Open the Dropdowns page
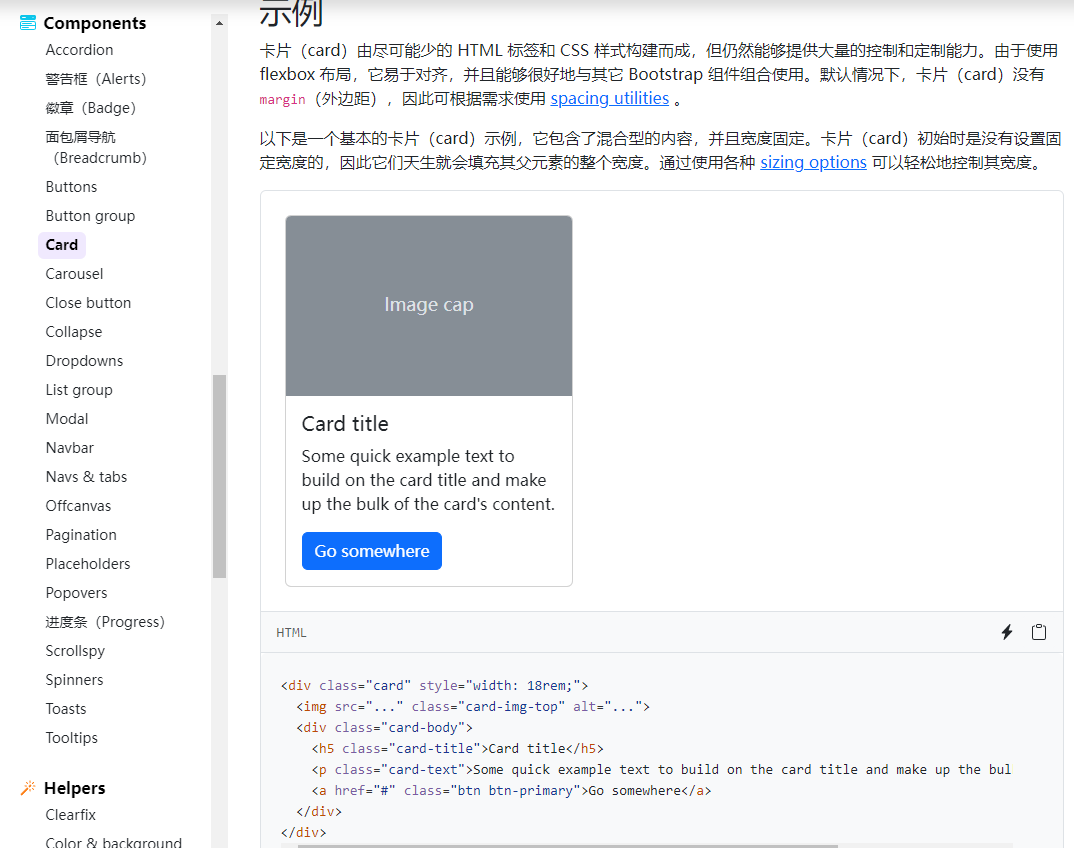The width and height of the screenshot is (1074, 848). 84,361
